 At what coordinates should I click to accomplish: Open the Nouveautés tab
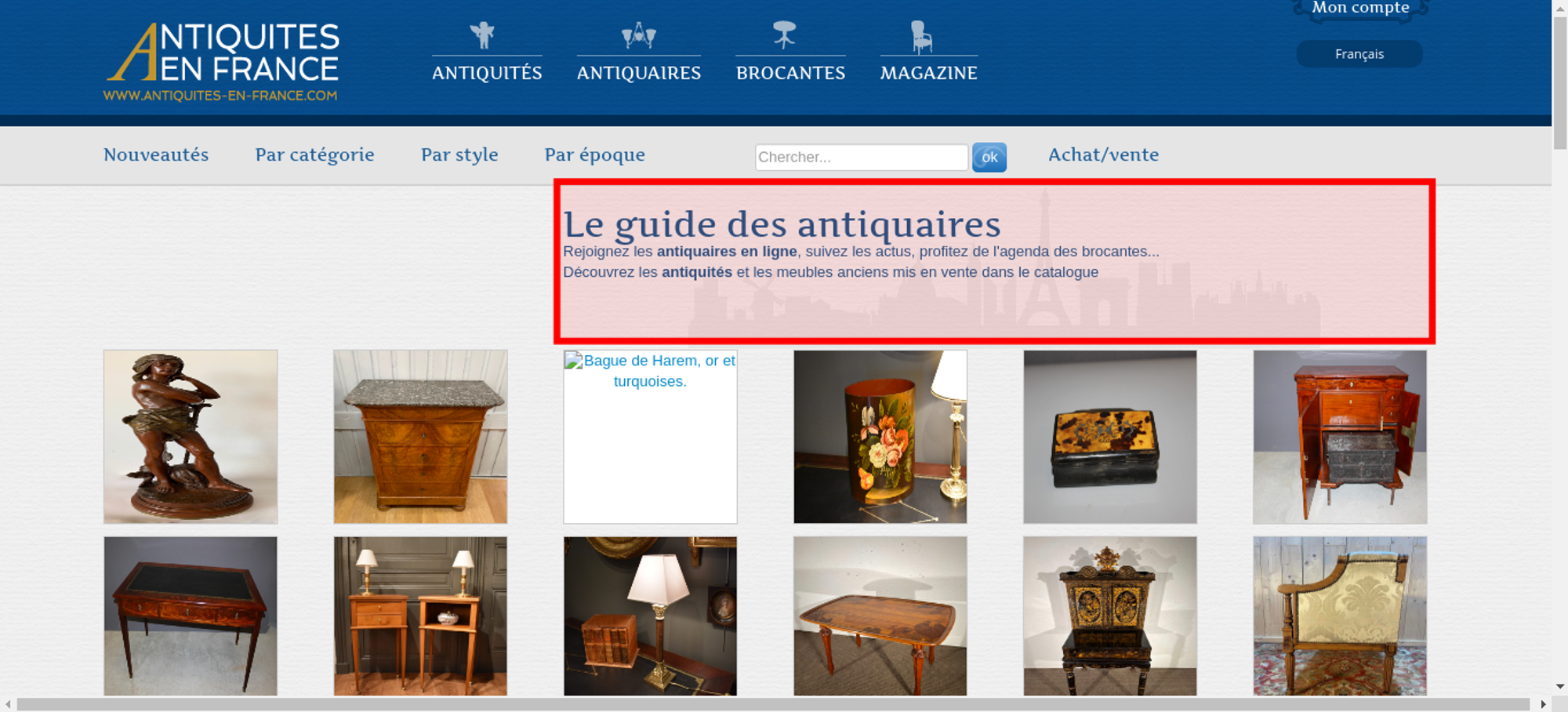pos(156,154)
